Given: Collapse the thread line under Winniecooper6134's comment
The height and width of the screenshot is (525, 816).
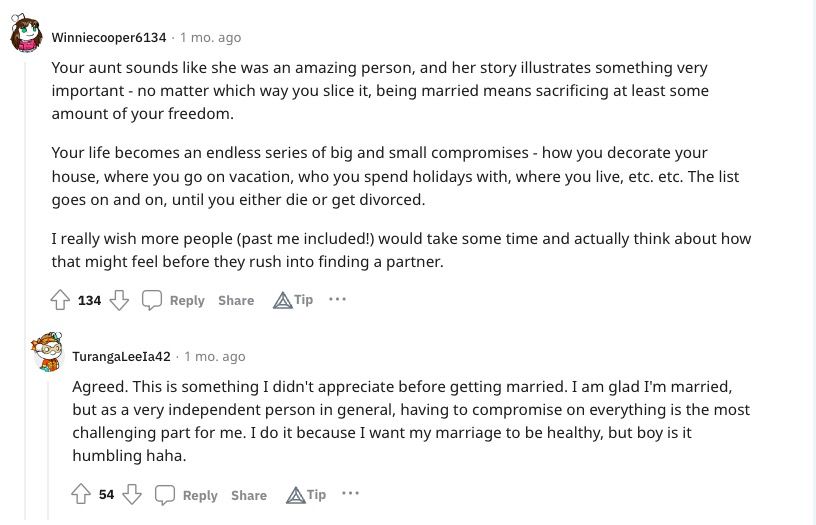Looking at the screenshot, I should pos(26,200).
